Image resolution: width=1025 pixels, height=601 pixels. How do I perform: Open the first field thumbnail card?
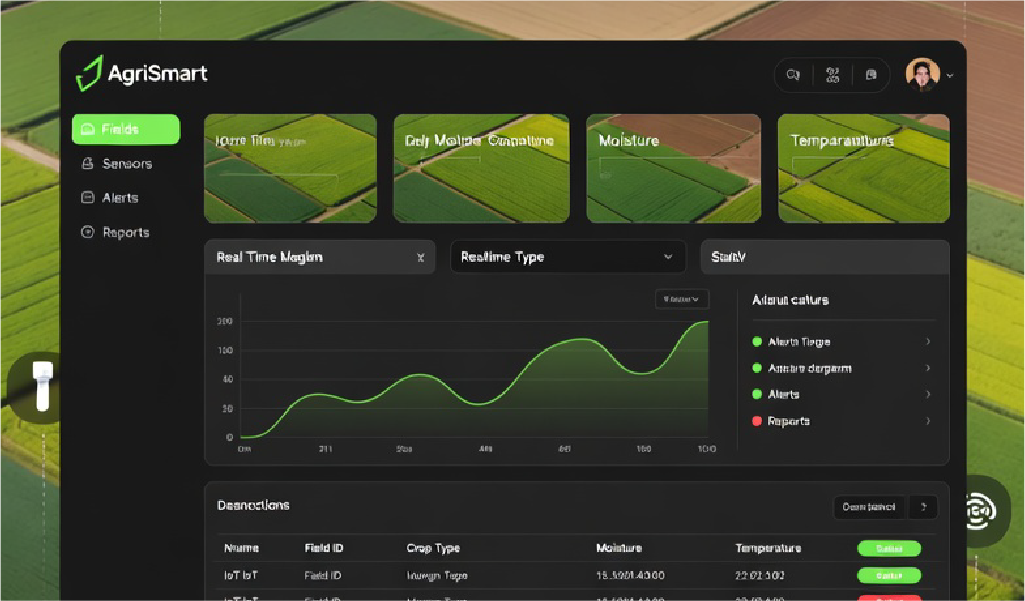coord(290,168)
